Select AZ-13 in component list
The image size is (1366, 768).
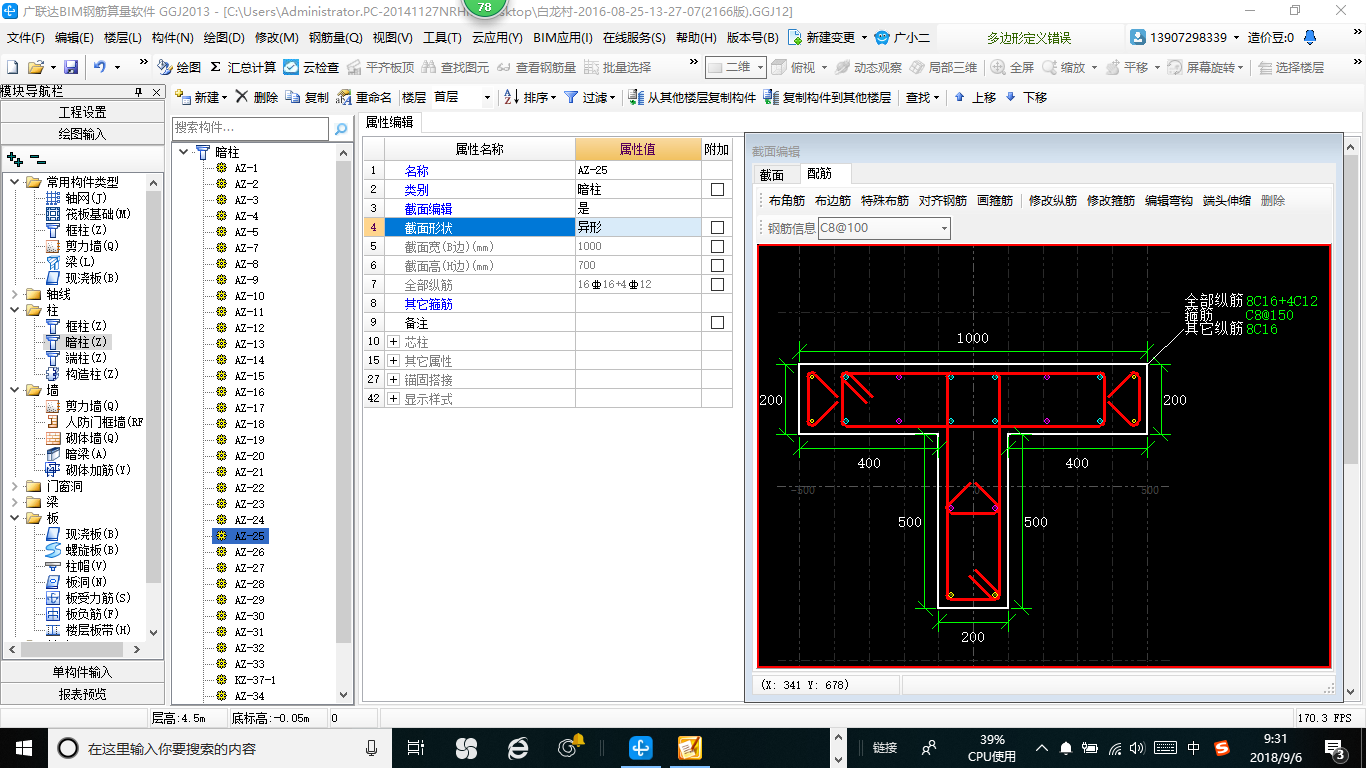(250, 344)
